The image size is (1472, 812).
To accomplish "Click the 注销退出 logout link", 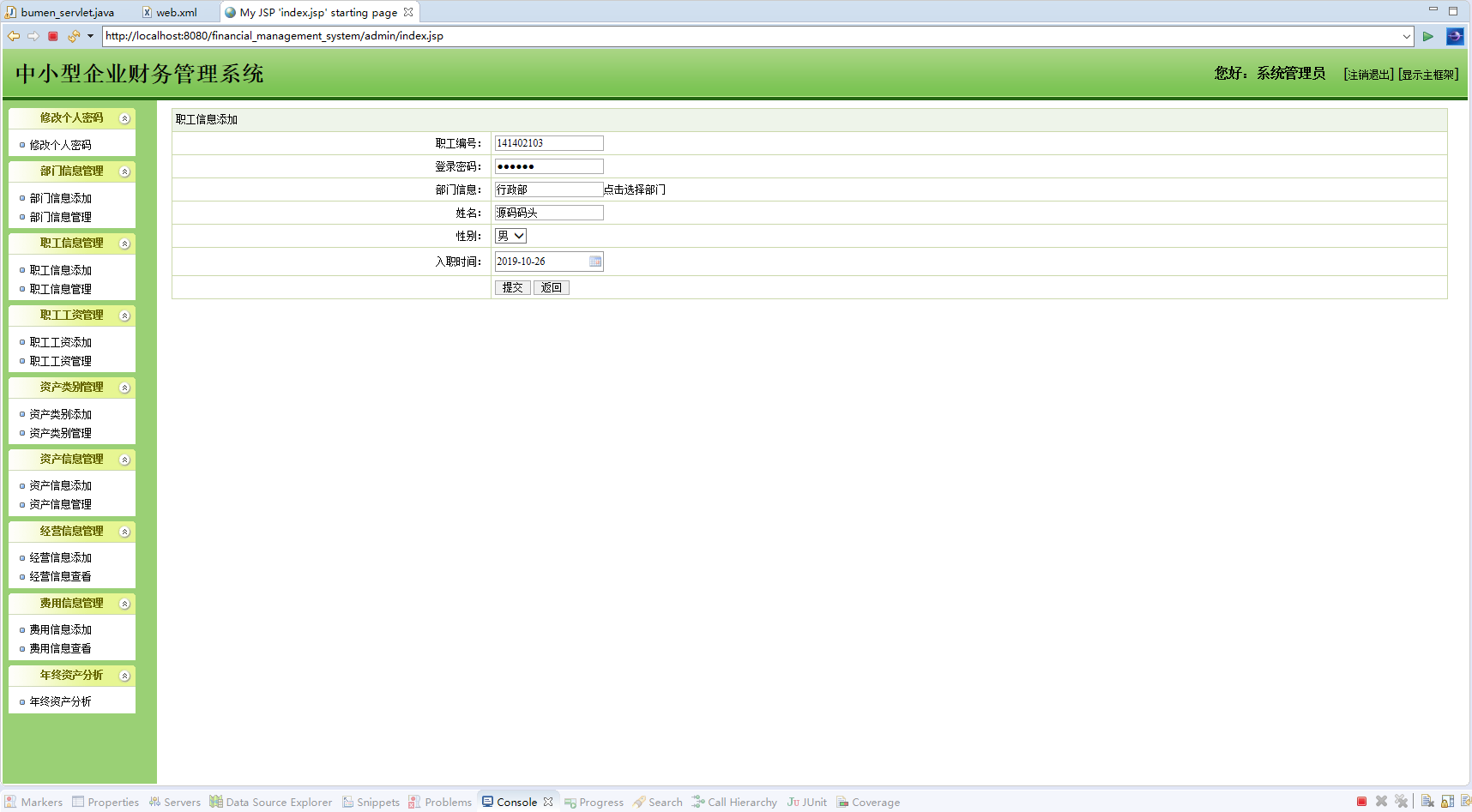I will click(x=1367, y=74).
